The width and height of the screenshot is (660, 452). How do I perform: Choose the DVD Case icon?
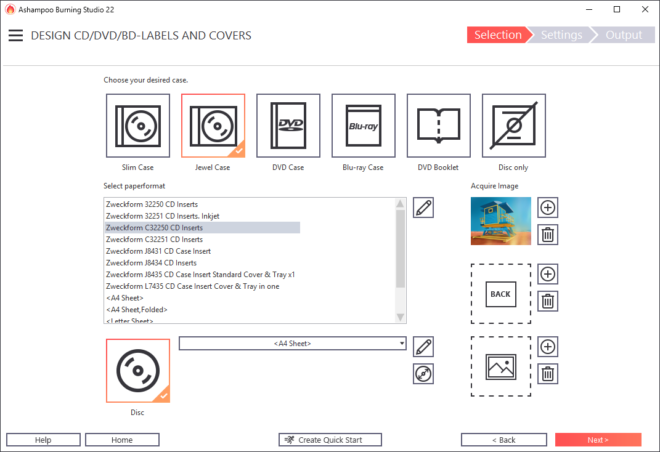pyautogui.click(x=288, y=126)
